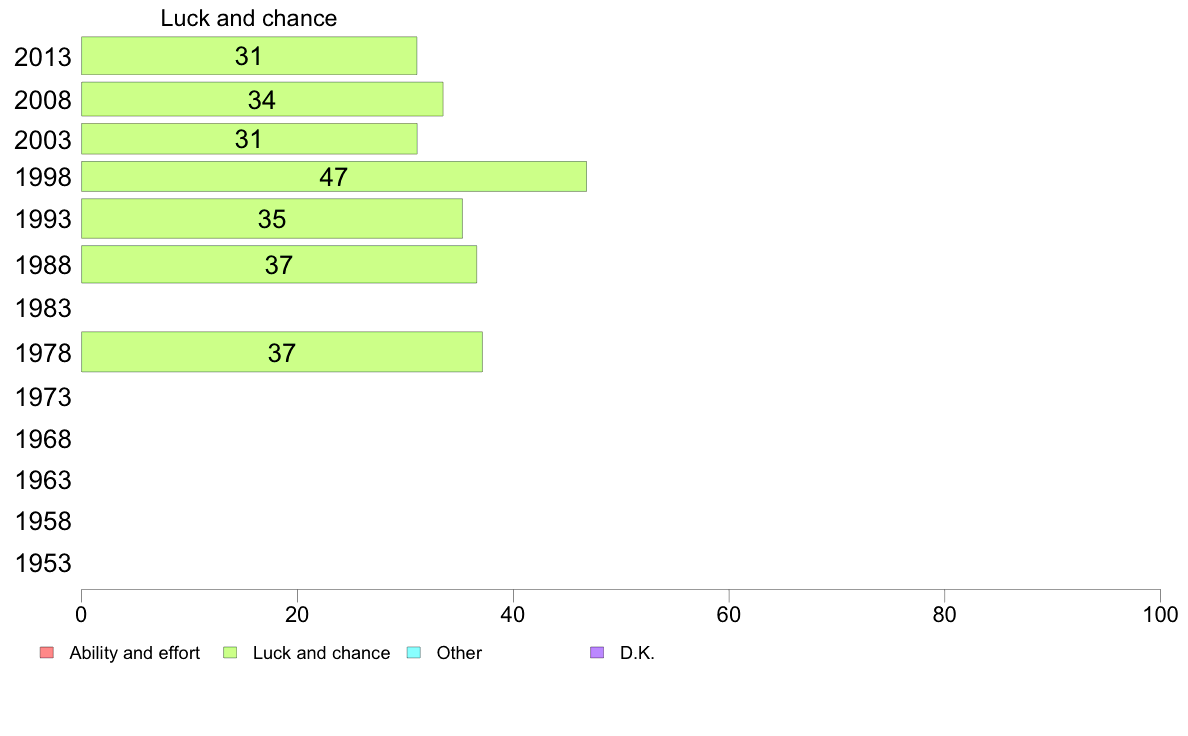Image resolution: width=1188 pixels, height=736 pixels.
Task: Click the 2003 bar
Action: (248, 139)
